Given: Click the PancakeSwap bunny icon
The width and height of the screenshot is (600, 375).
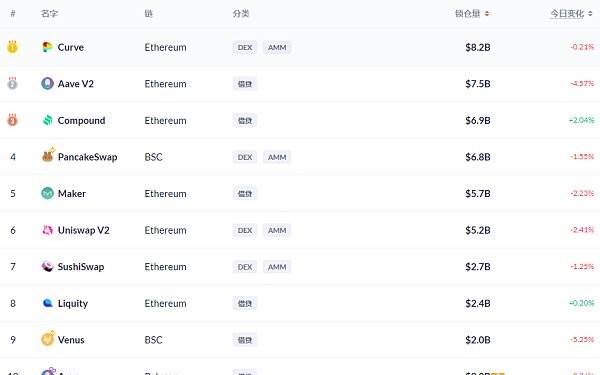Looking at the screenshot, I should (48, 156).
